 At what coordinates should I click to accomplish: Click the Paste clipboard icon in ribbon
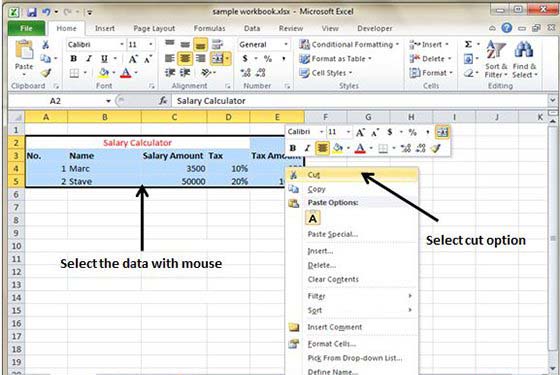pyautogui.click(x=24, y=50)
